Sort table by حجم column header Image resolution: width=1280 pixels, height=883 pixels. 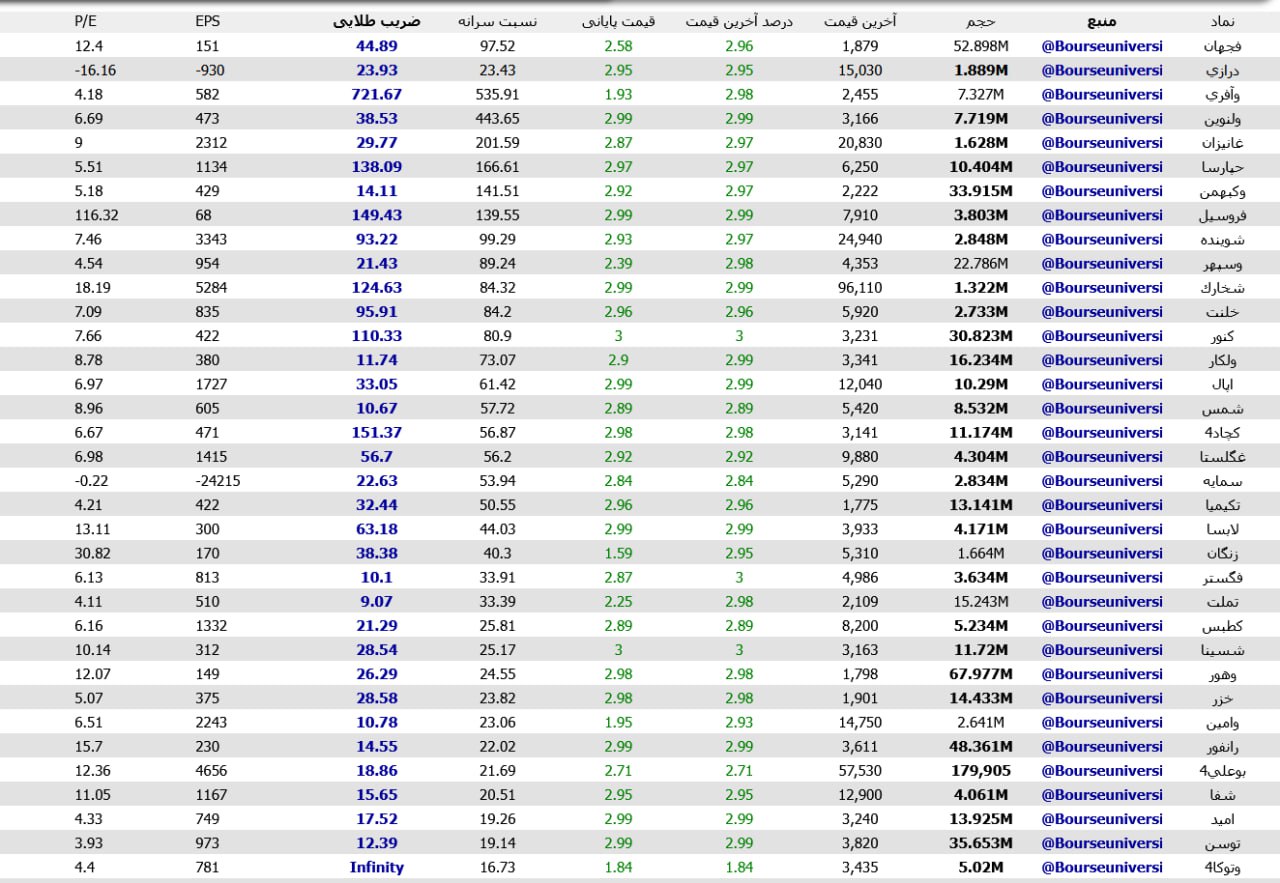(980, 20)
